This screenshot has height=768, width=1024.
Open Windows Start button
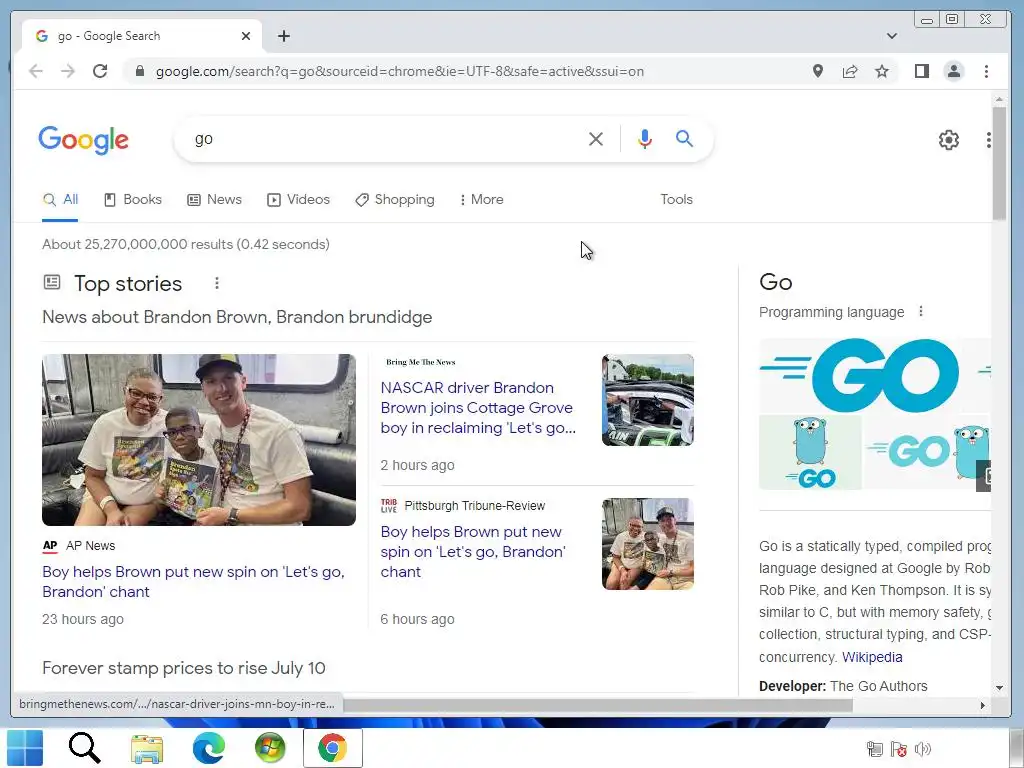[x=25, y=748]
